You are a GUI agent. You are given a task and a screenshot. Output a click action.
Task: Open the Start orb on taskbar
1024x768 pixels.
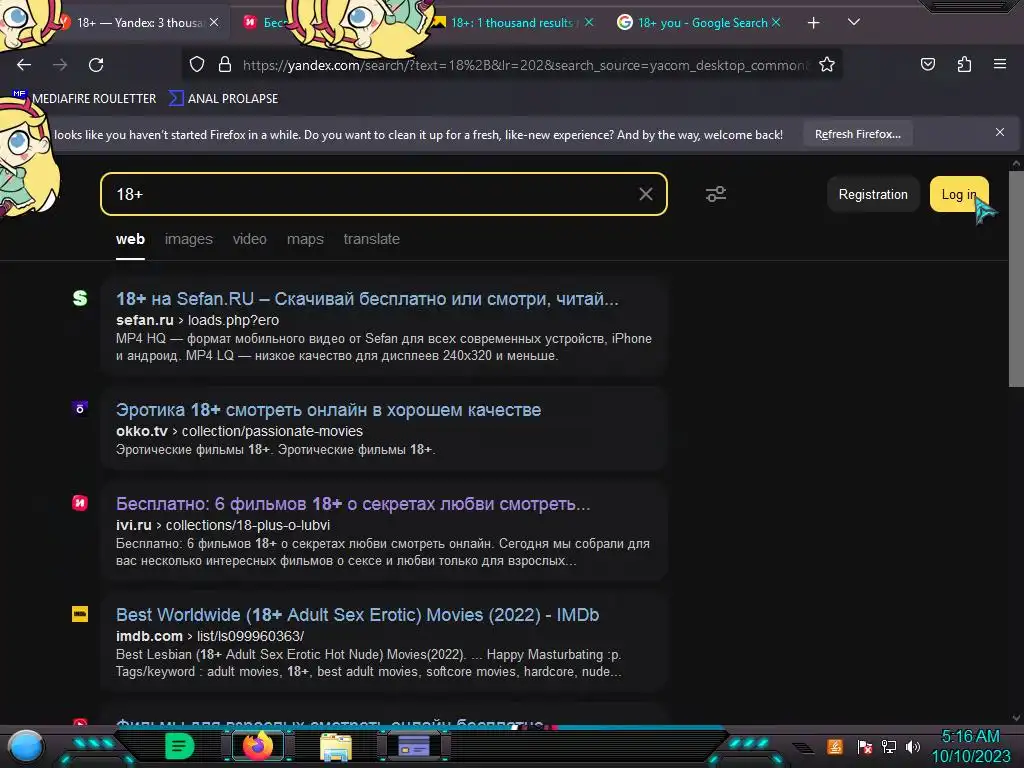pos(27,748)
